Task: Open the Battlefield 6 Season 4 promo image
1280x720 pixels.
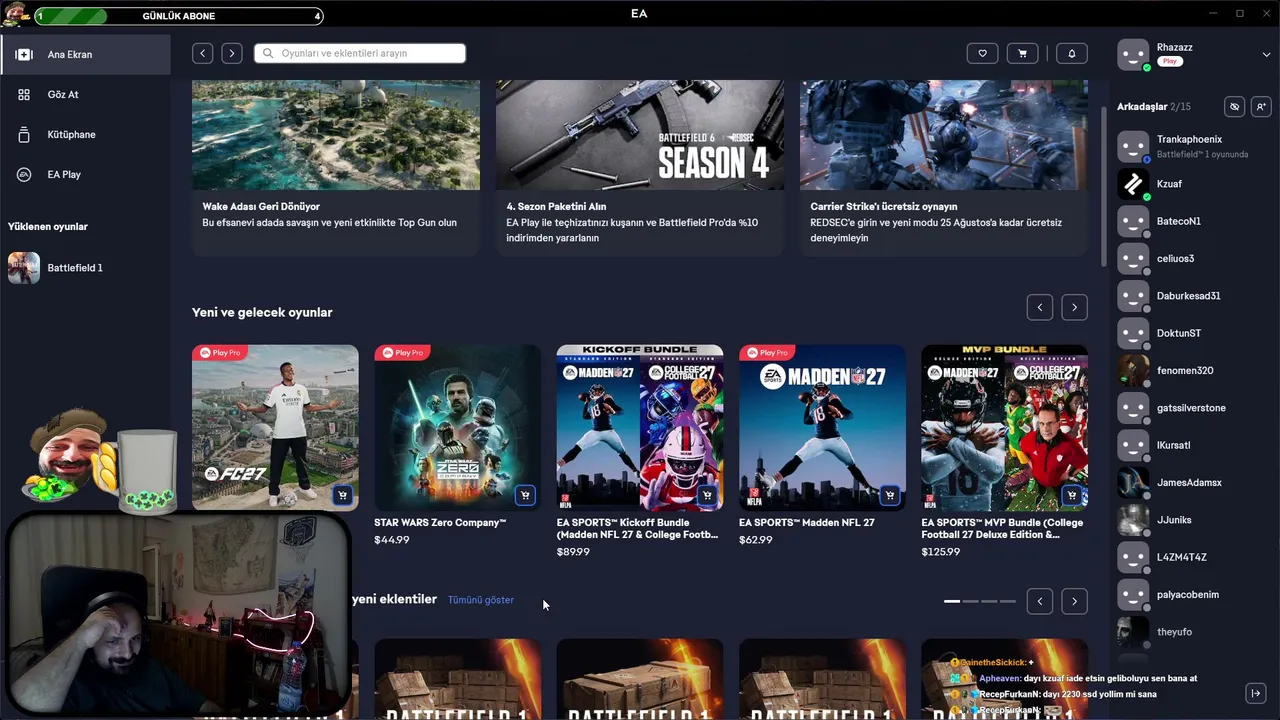Action: [640, 135]
